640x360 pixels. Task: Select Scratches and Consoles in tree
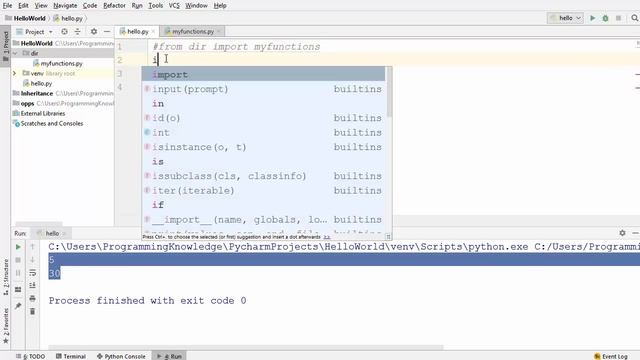pyautogui.click(x=51, y=123)
